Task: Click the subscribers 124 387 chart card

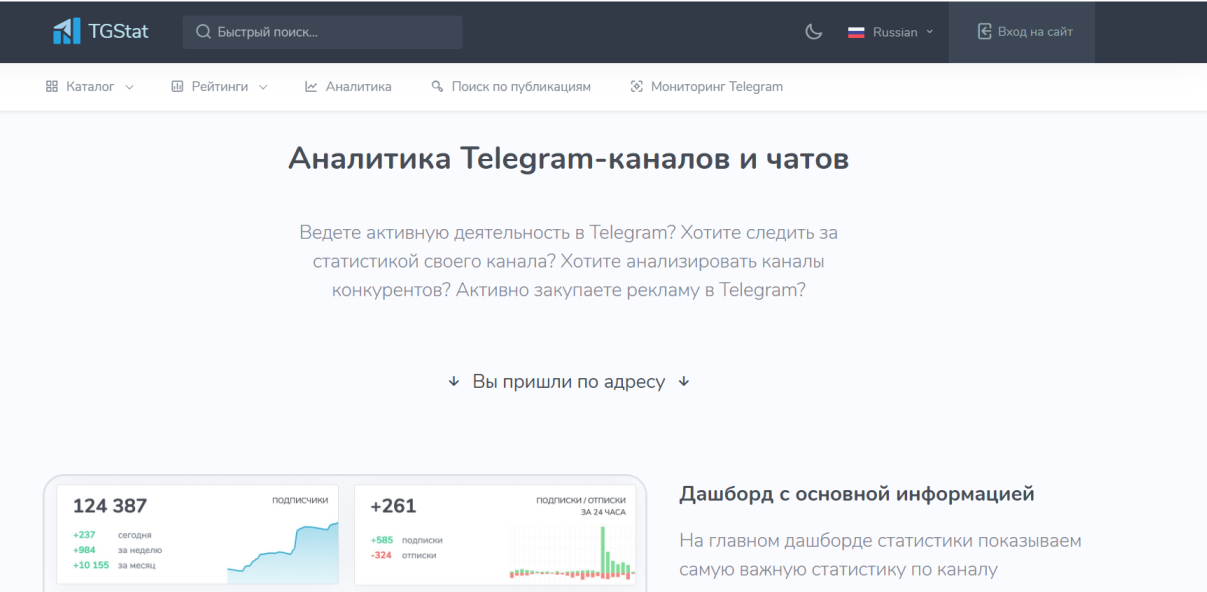Action: (x=198, y=535)
